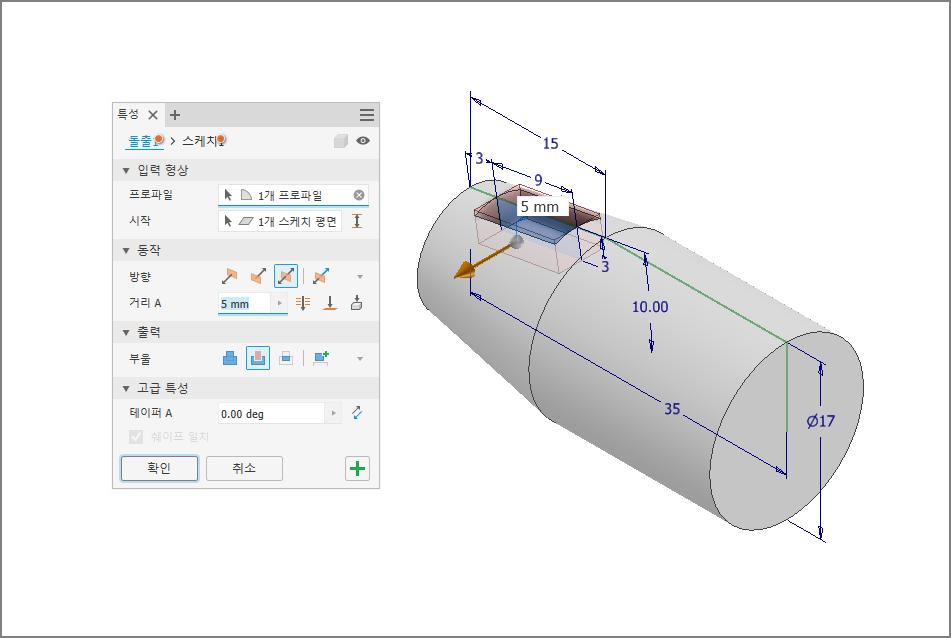Open the 방향 row dropdown arrow

360,277
